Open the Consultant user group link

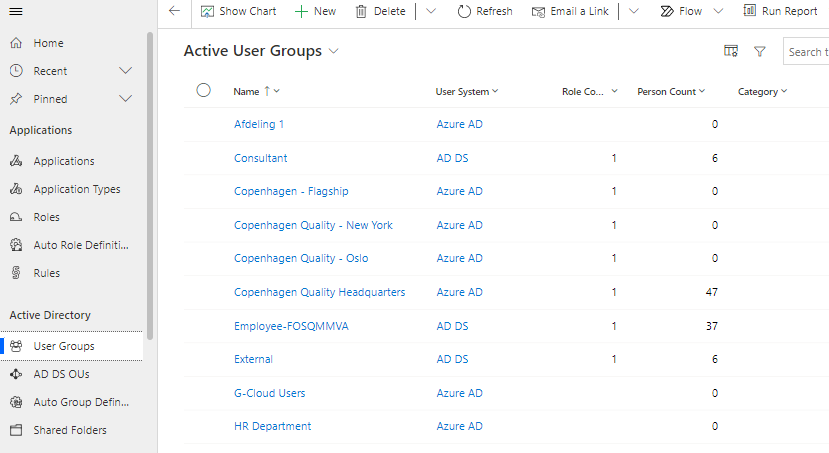[x=260, y=158]
